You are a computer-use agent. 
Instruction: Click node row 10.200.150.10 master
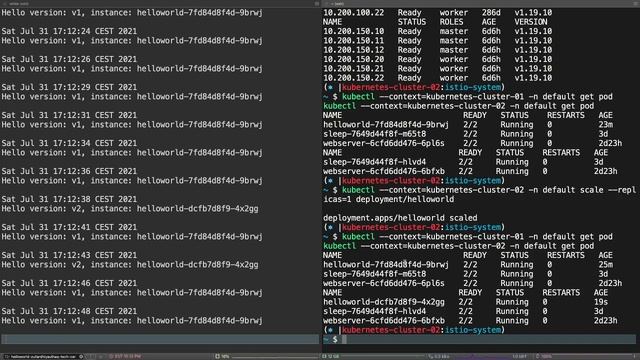[438, 31]
